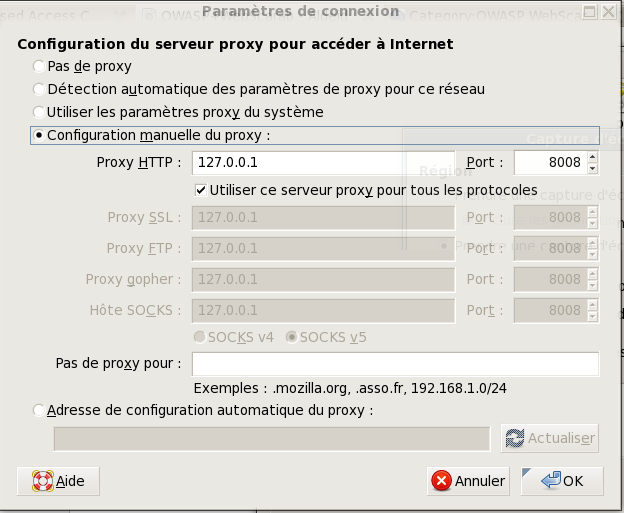Click the arrow icon on OK button
Viewport: 624px width, 513px height.
click(549, 481)
